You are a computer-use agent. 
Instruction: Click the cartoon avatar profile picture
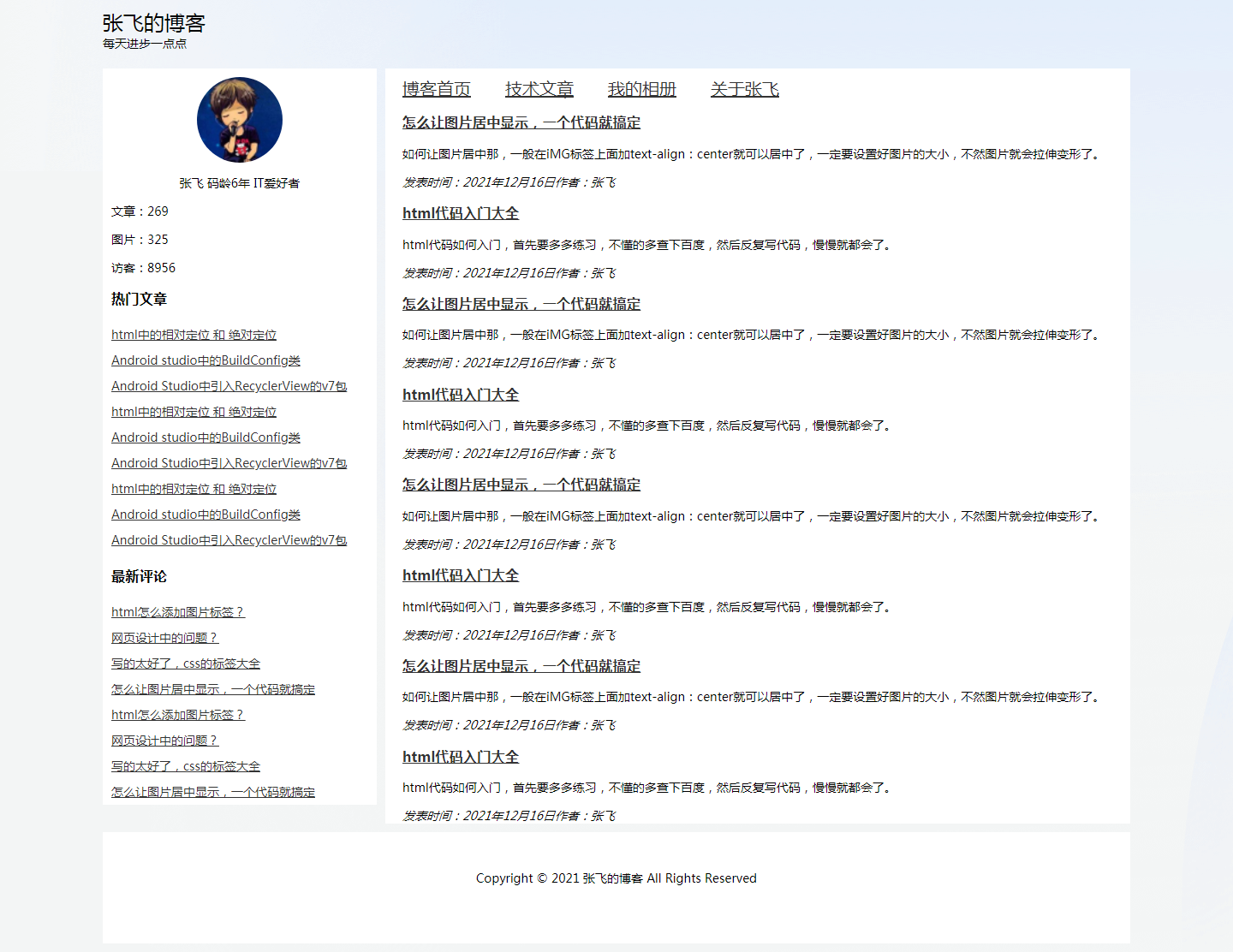point(240,121)
